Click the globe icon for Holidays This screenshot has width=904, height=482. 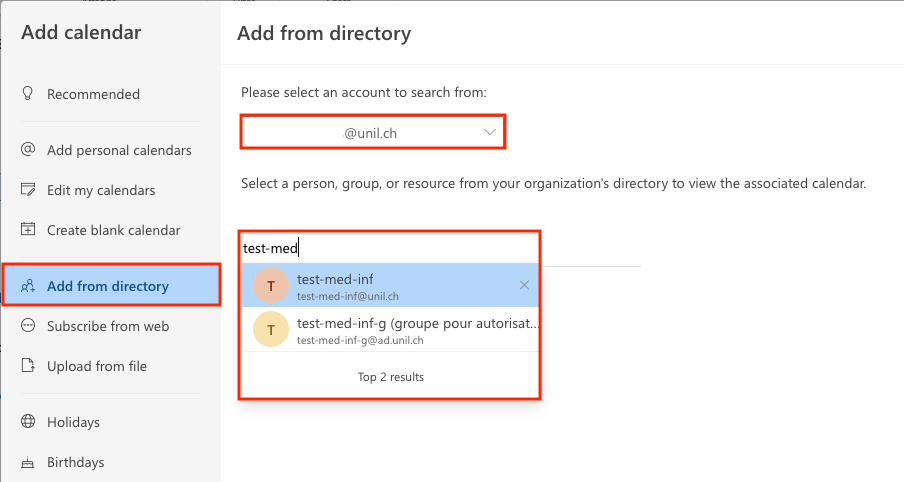point(28,422)
